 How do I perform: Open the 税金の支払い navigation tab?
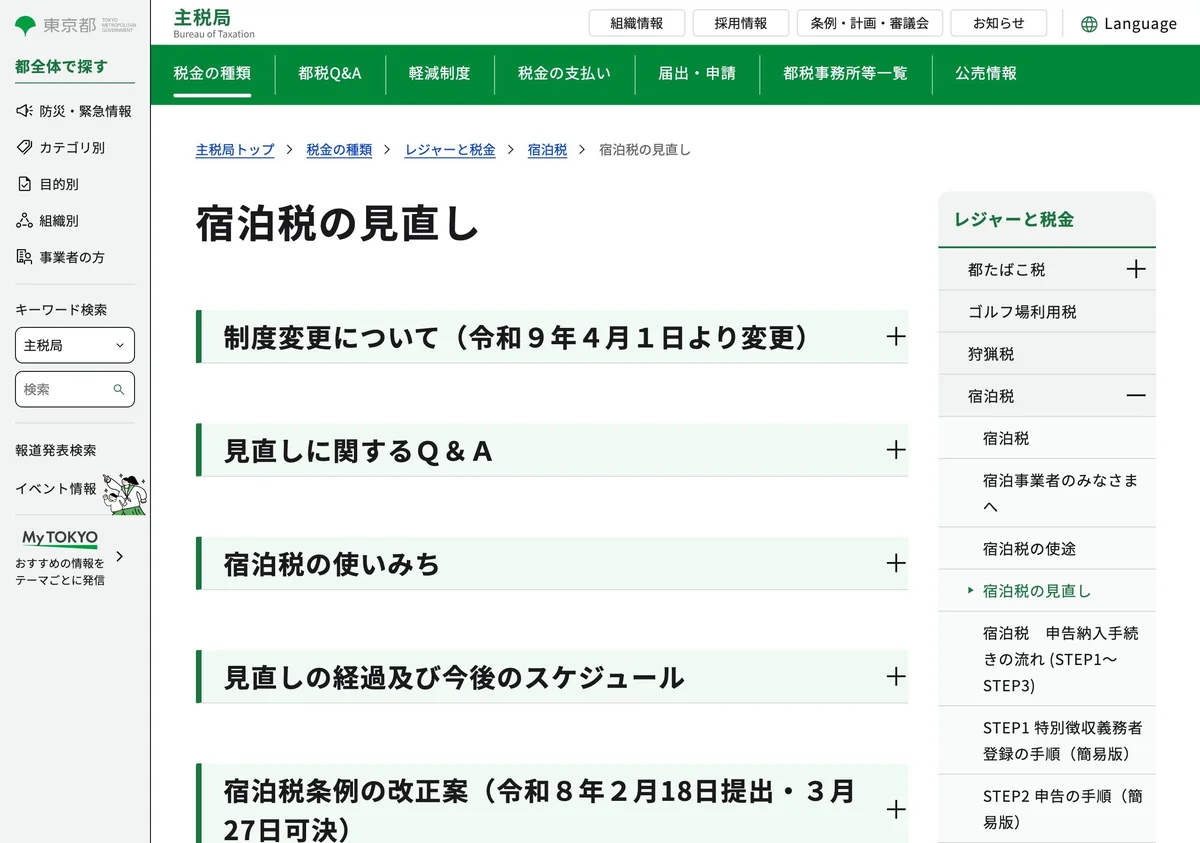pos(564,73)
